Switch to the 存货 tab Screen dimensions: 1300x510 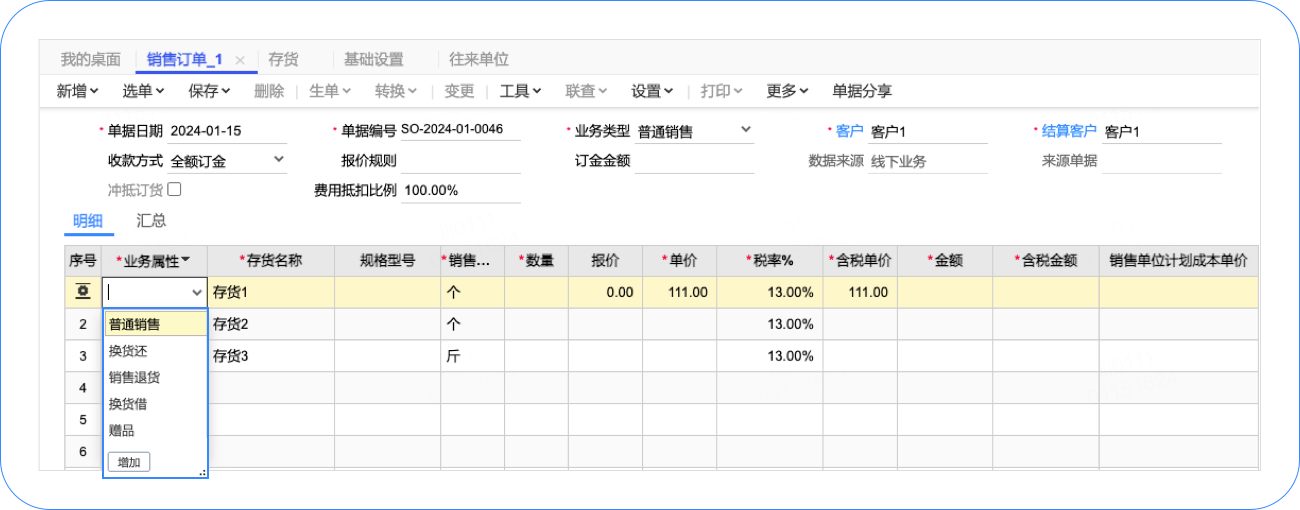pyautogui.click(x=283, y=60)
